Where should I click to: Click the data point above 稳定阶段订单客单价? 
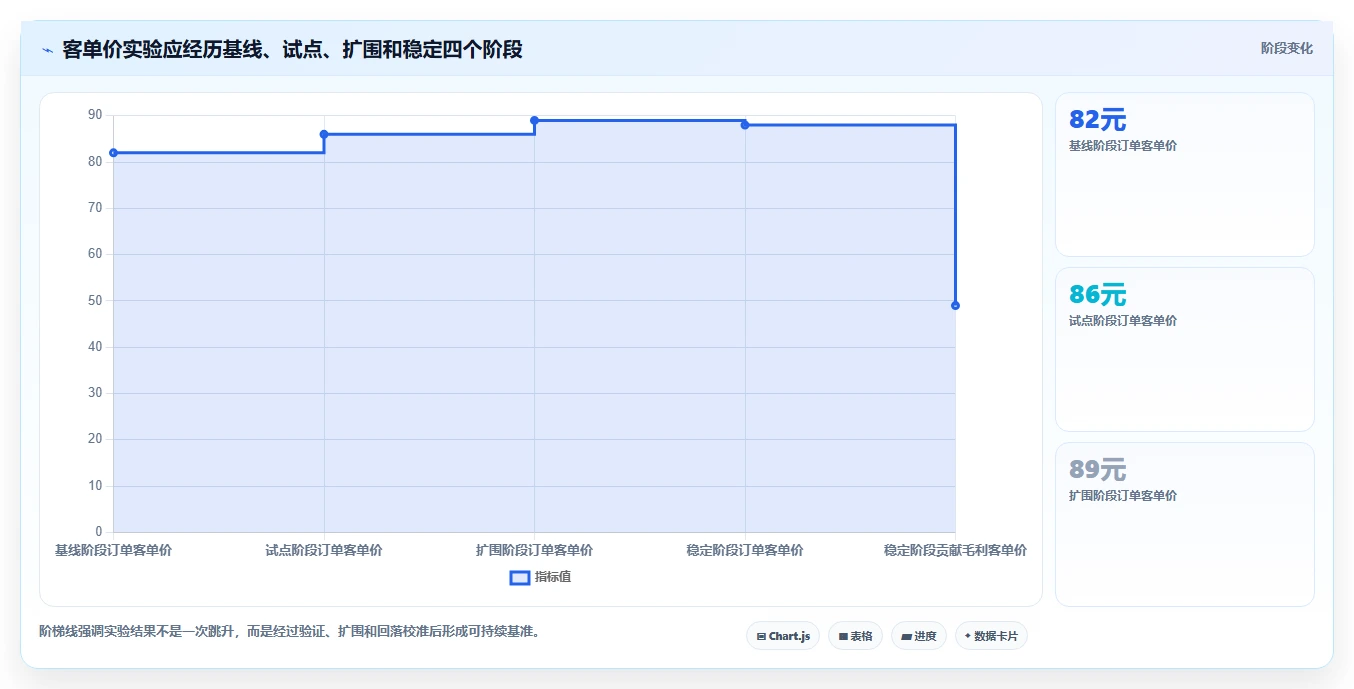(745, 125)
